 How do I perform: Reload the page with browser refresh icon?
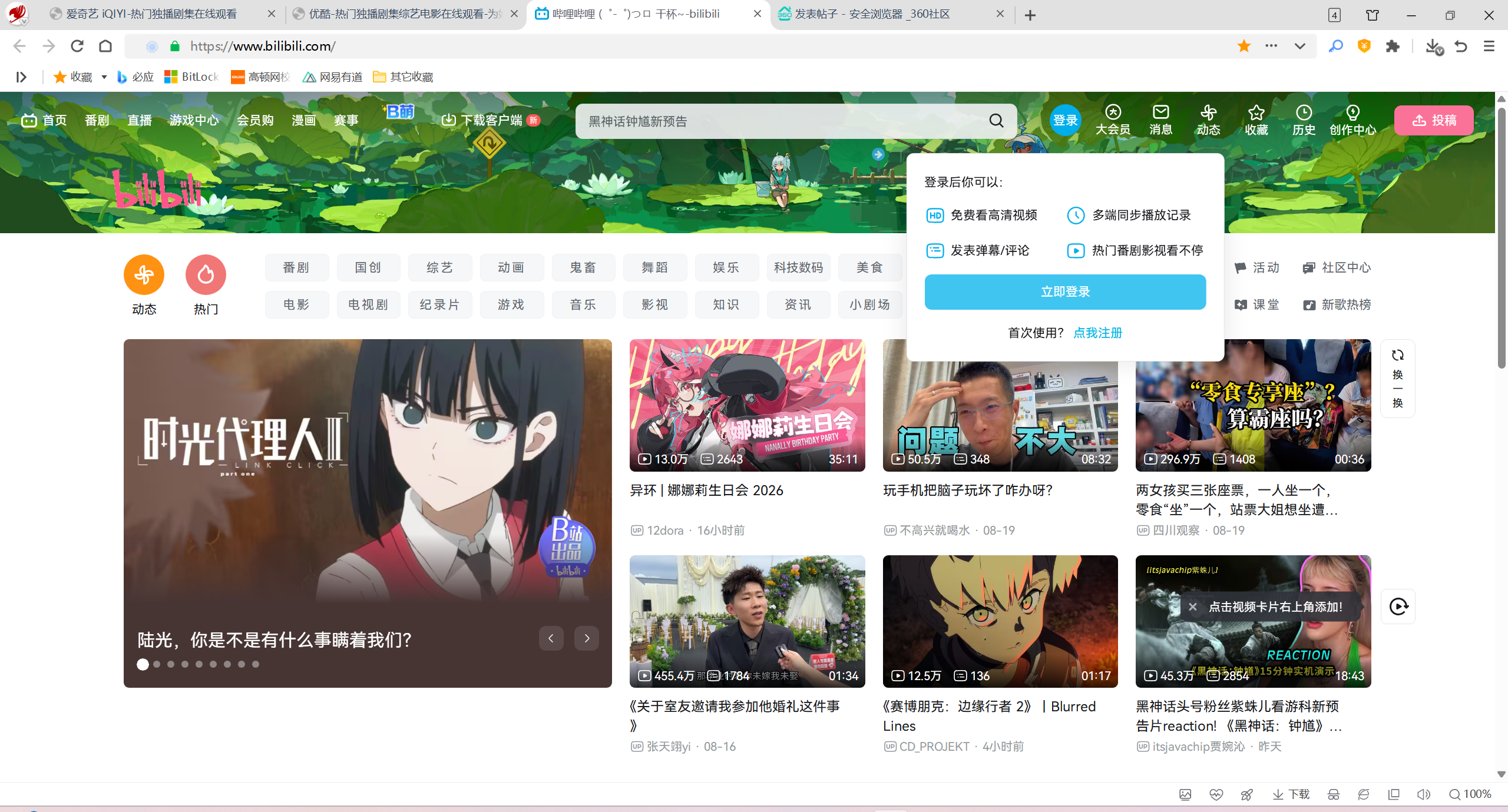(x=77, y=46)
